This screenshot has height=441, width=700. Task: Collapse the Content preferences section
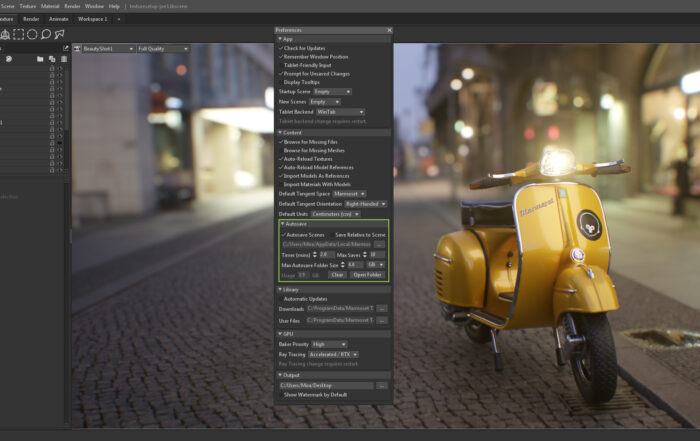[280, 133]
